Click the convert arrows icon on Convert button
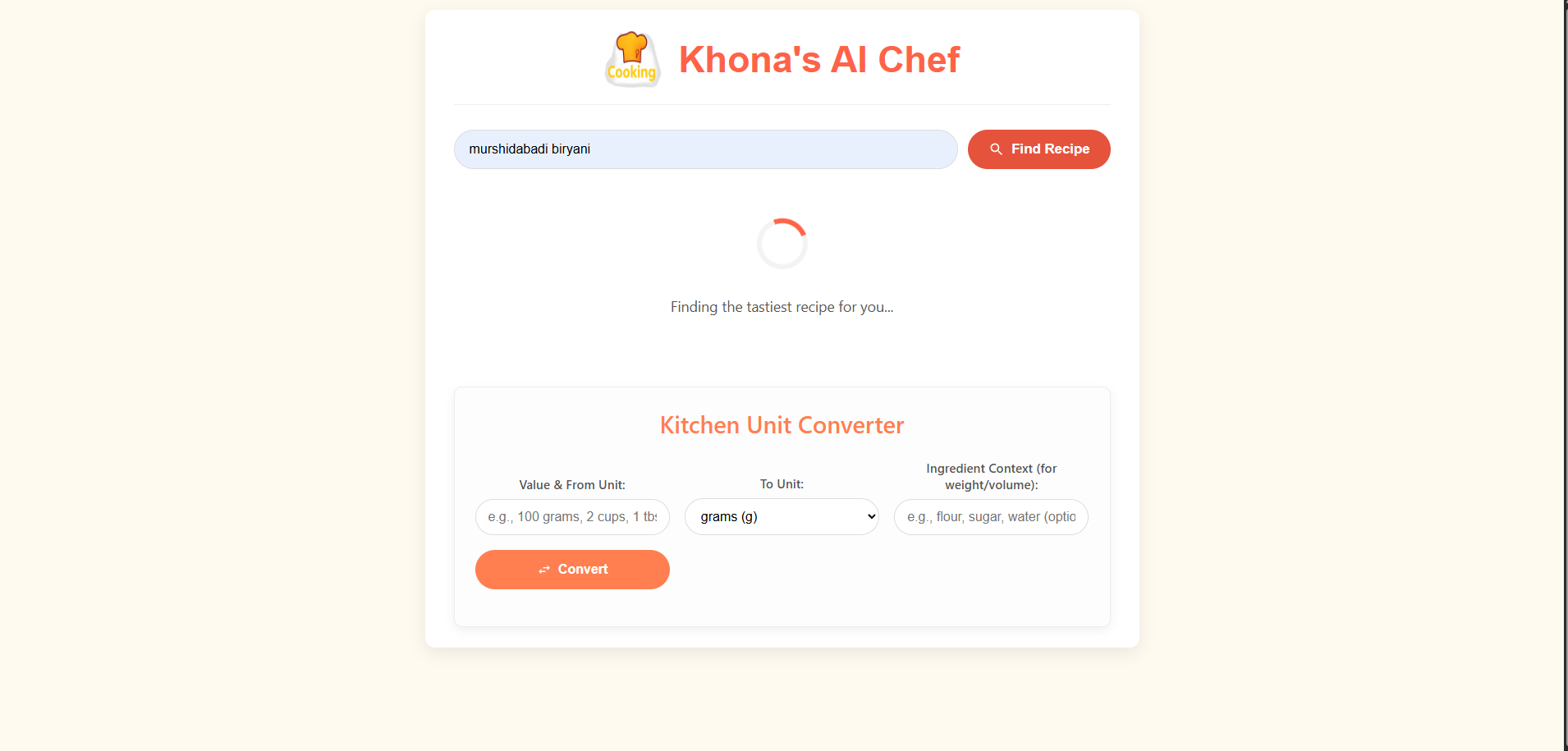 point(546,569)
